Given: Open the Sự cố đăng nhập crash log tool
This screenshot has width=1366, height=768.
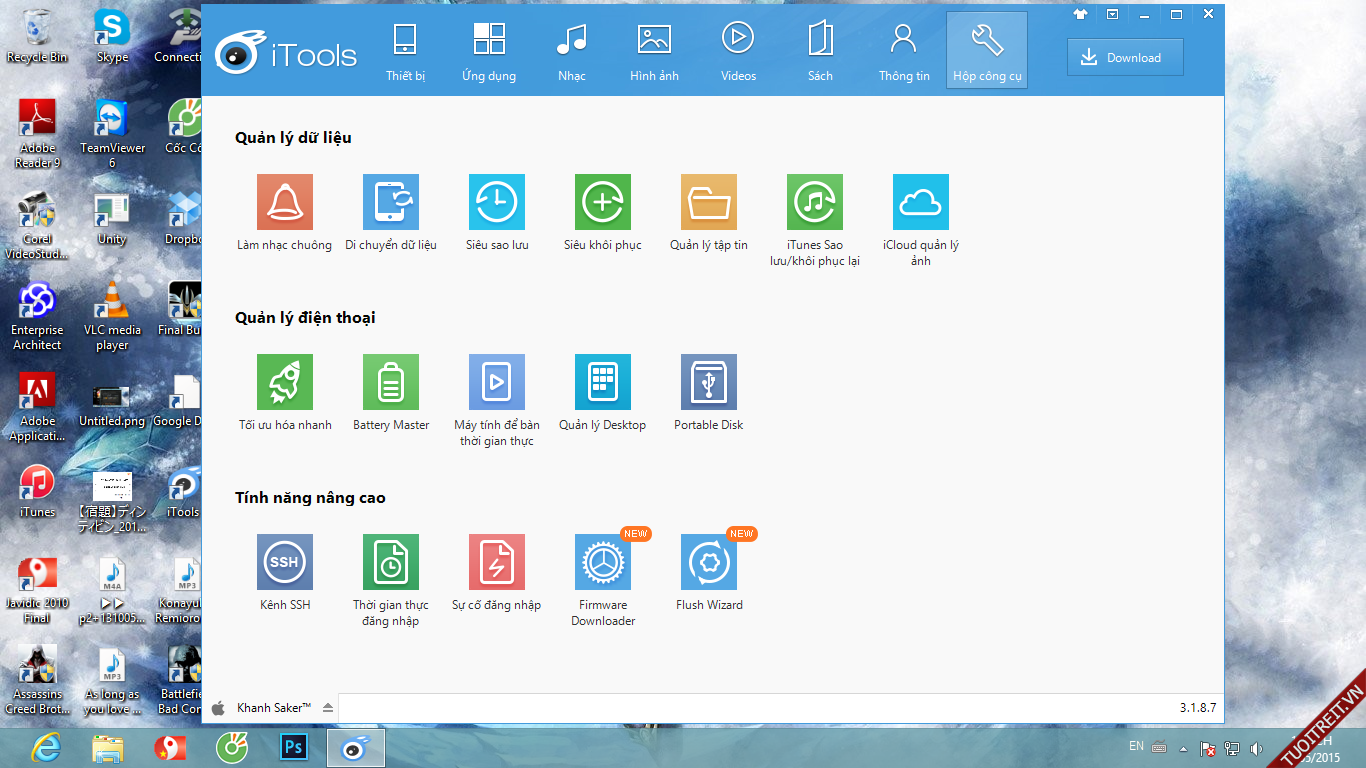Looking at the screenshot, I should [497, 562].
